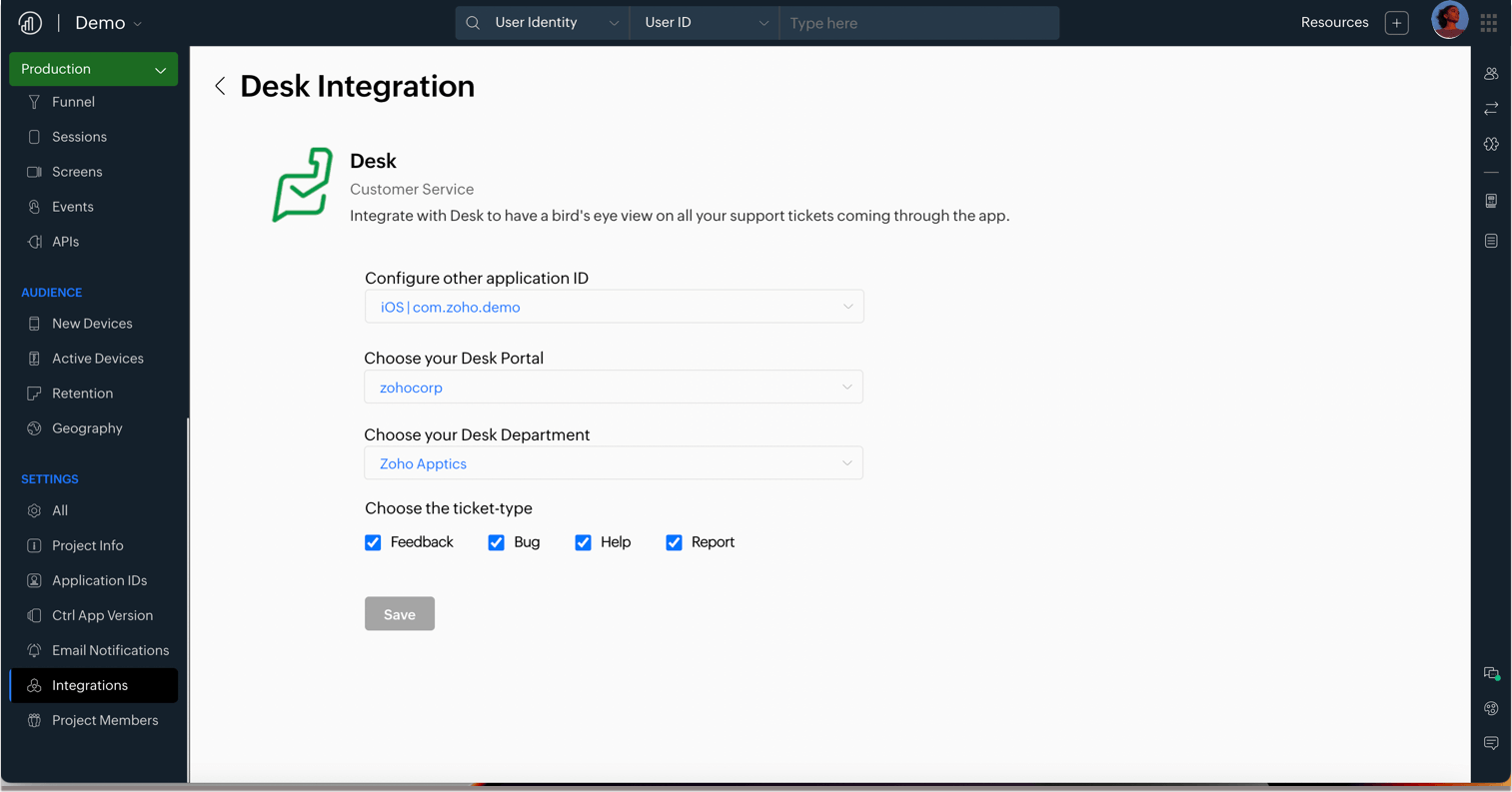Open the Desk Portal dropdown
1512x792 pixels.
(613, 388)
